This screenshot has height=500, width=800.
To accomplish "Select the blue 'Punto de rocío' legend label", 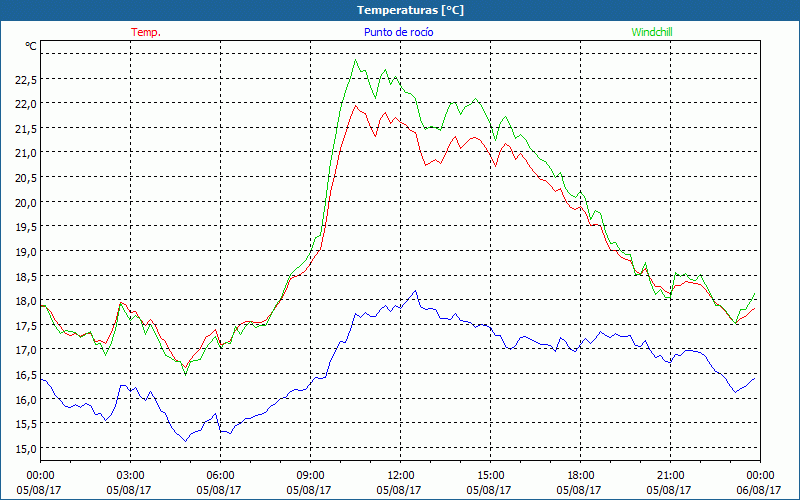I will pyautogui.click(x=398, y=32).
